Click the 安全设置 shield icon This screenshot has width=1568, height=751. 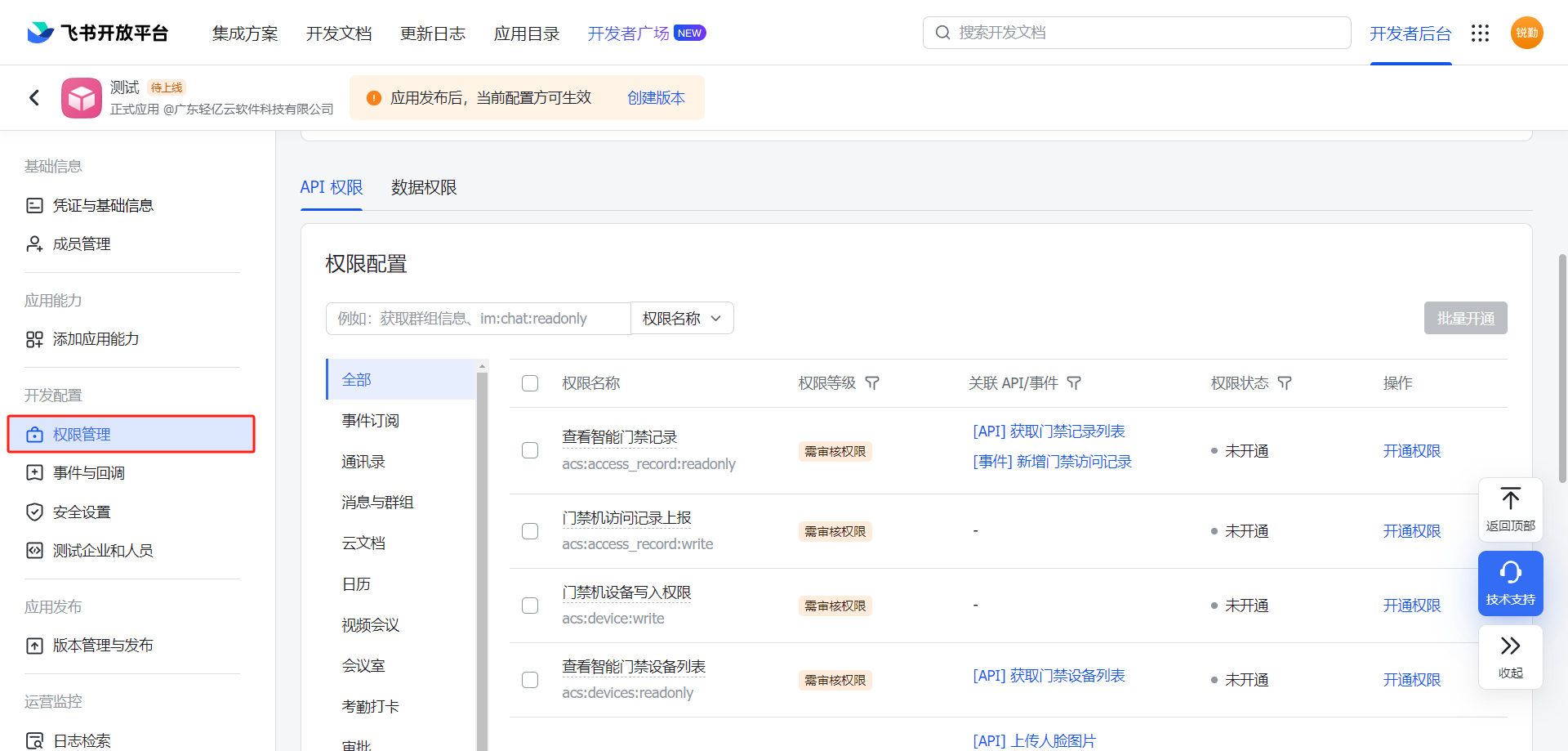pos(34,512)
